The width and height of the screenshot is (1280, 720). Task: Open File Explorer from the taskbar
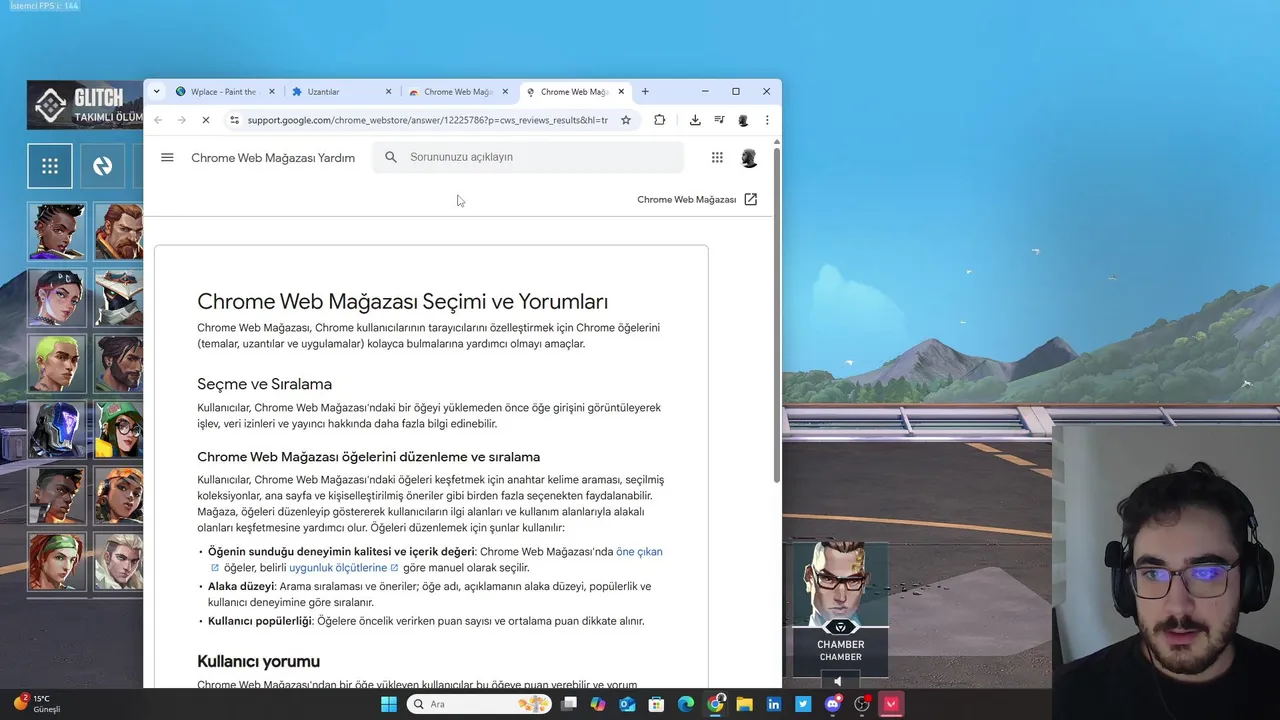744,704
